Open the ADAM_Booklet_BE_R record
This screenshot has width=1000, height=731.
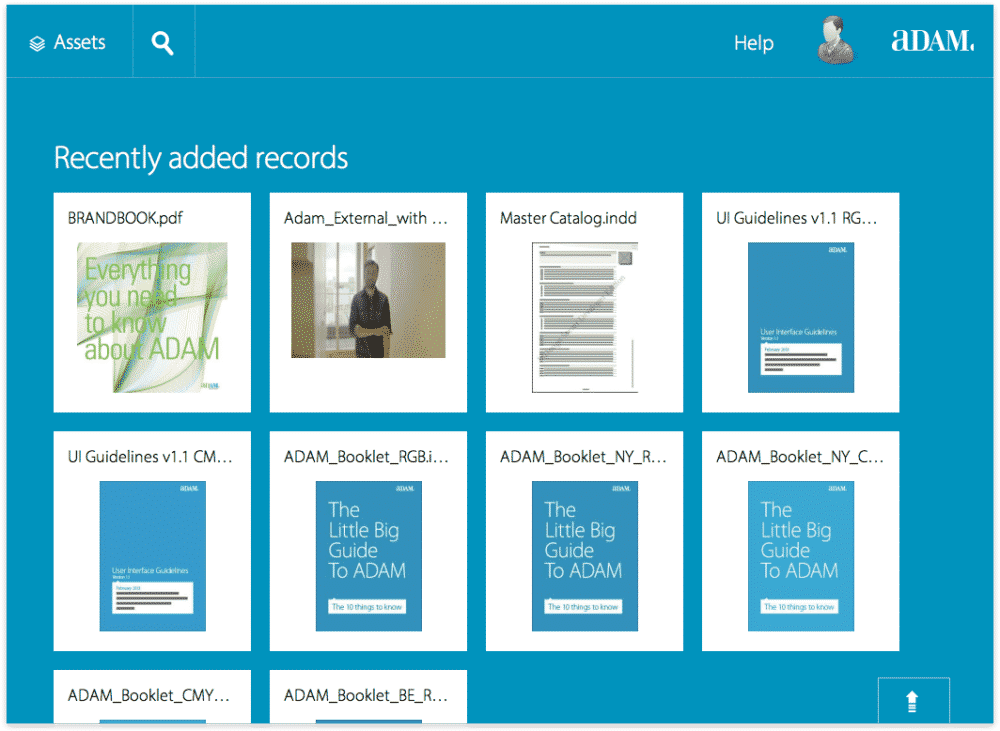(367, 696)
